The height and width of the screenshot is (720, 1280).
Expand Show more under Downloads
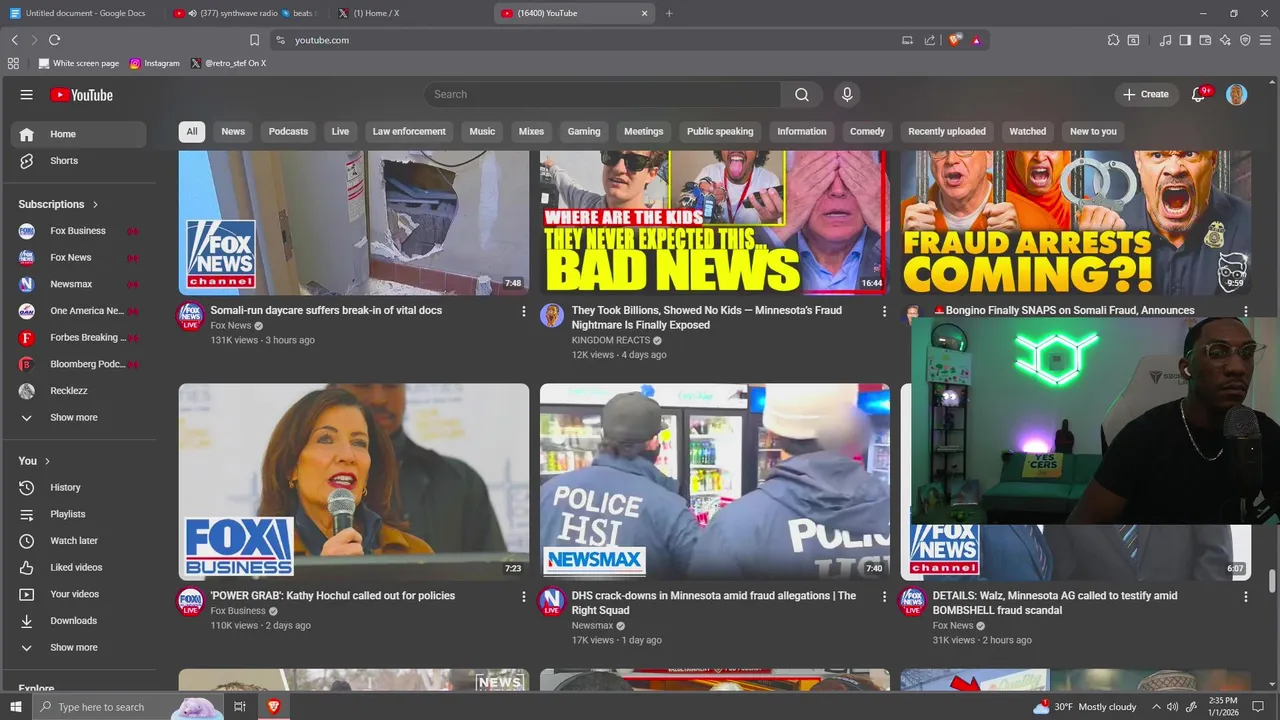coord(75,647)
